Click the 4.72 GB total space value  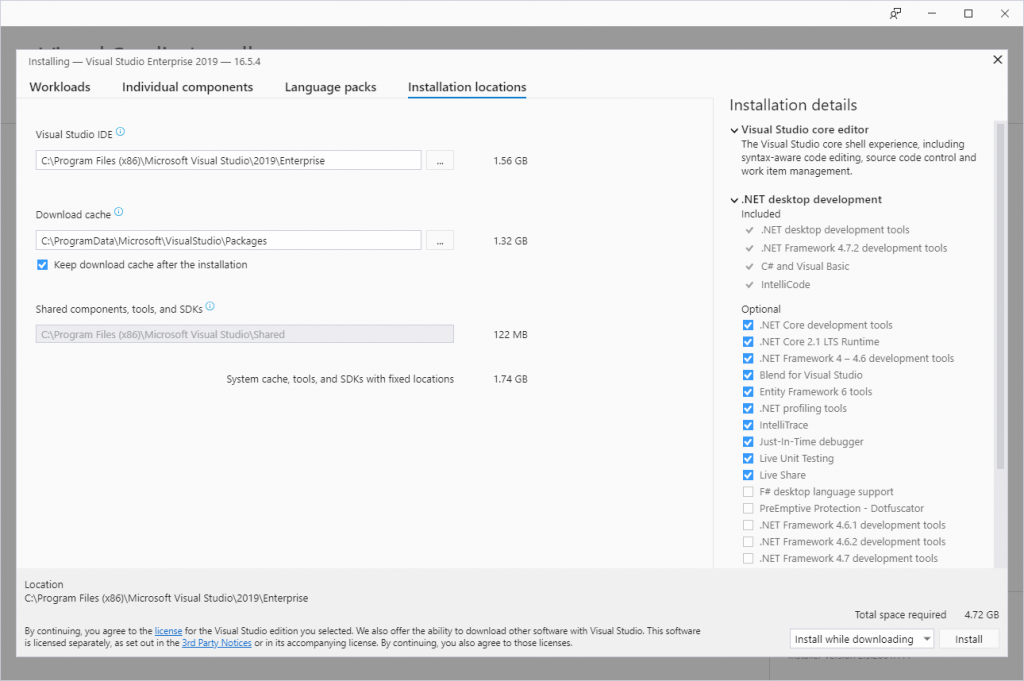coord(982,614)
